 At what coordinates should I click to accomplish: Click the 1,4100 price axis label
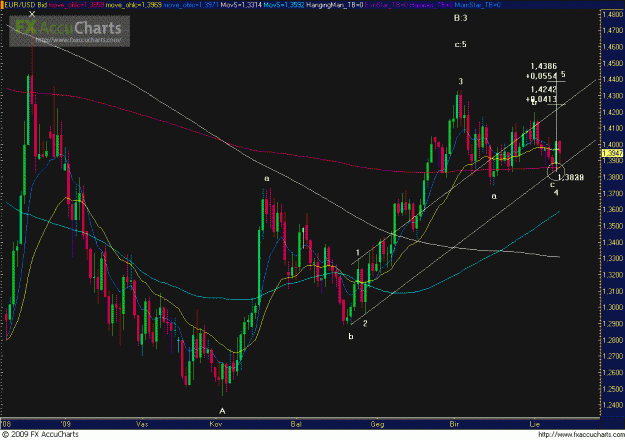[x=613, y=128]
